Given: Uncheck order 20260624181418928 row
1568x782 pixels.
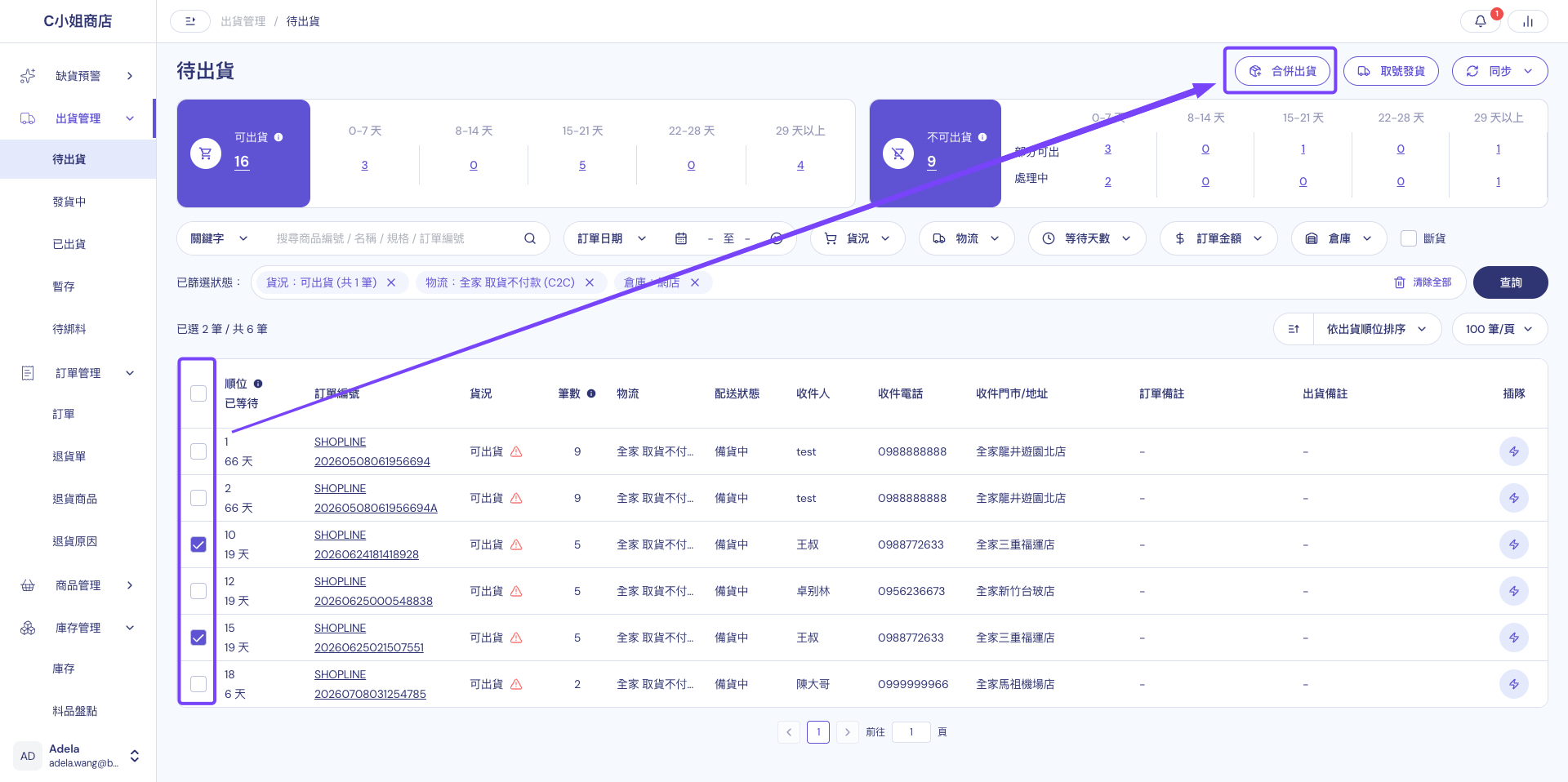Looking at the screenshot, I should point(198,544).
